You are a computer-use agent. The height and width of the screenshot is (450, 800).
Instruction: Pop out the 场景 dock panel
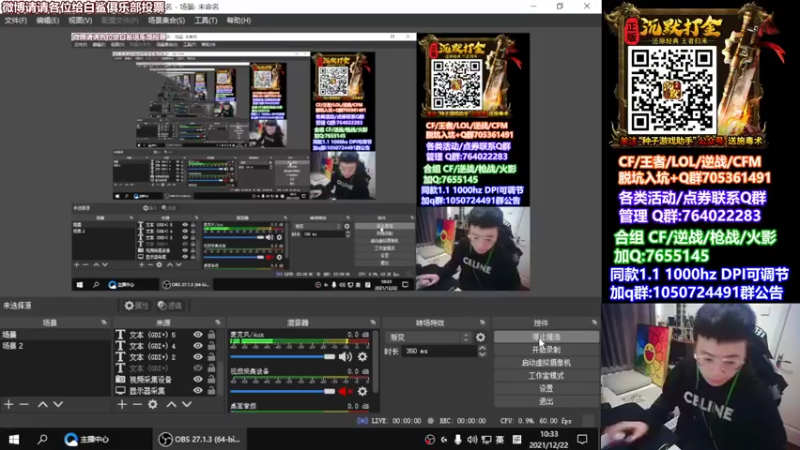point(104,322)
